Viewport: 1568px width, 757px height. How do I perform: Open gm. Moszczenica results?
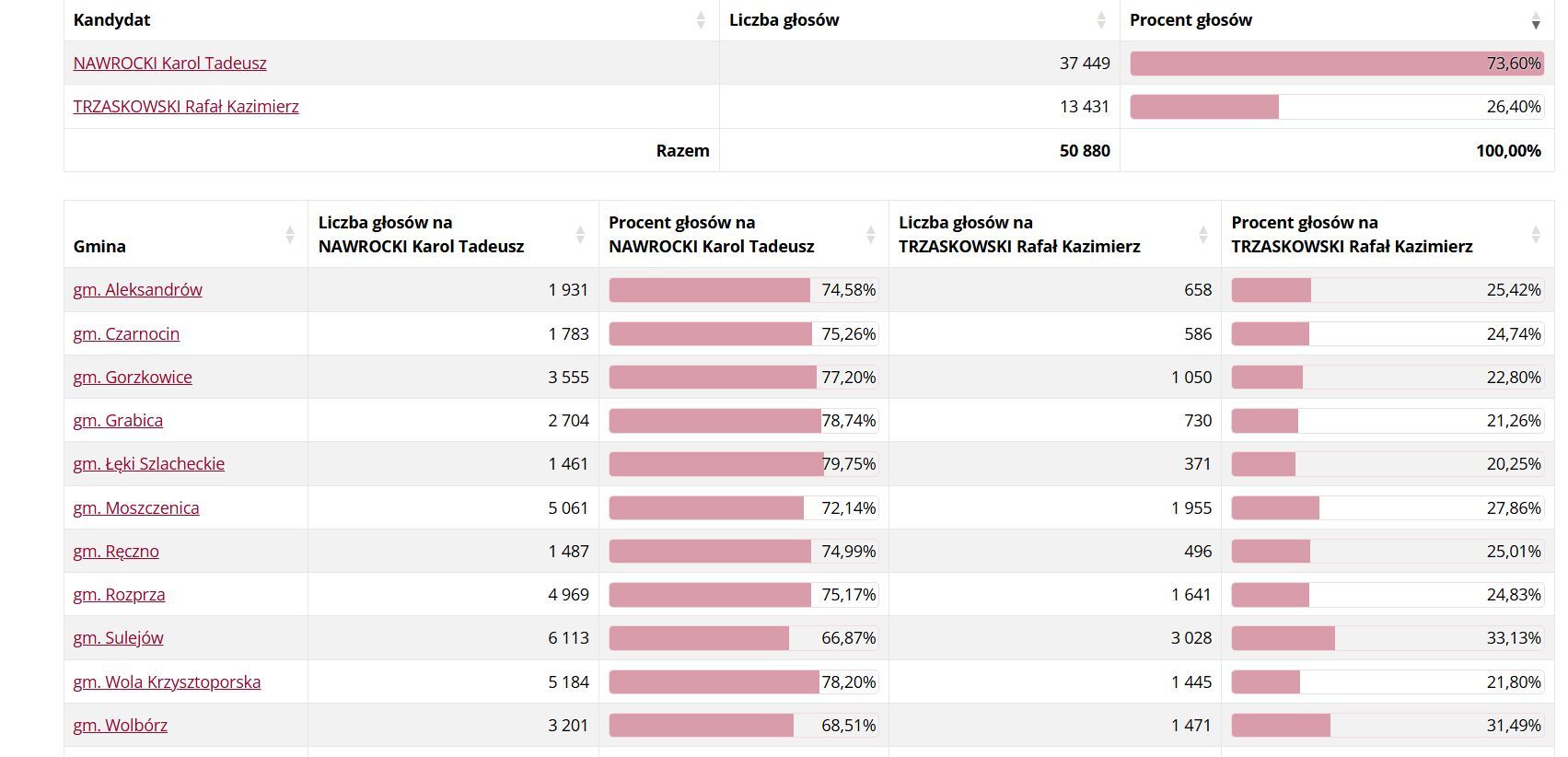click(x=136, y=508)
